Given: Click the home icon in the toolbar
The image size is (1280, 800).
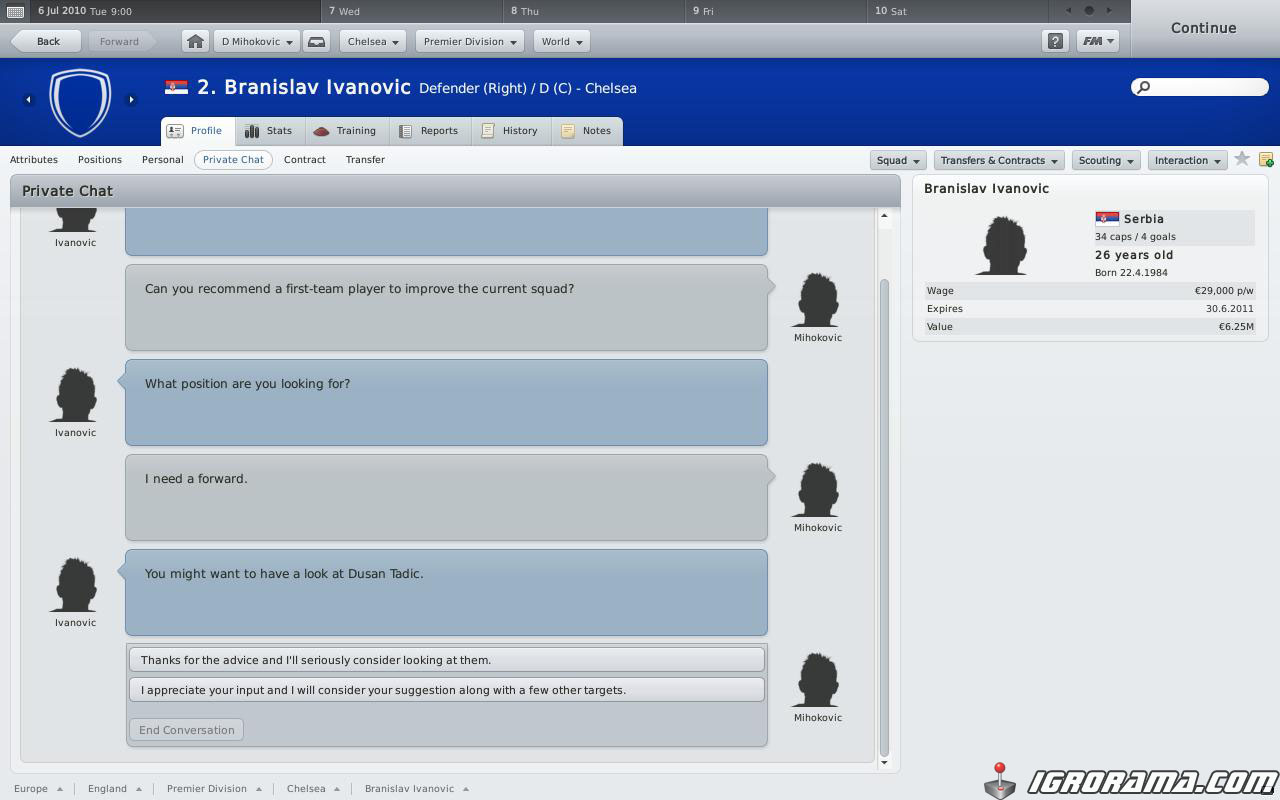Looking at the screenshot, I should [195, 42].
